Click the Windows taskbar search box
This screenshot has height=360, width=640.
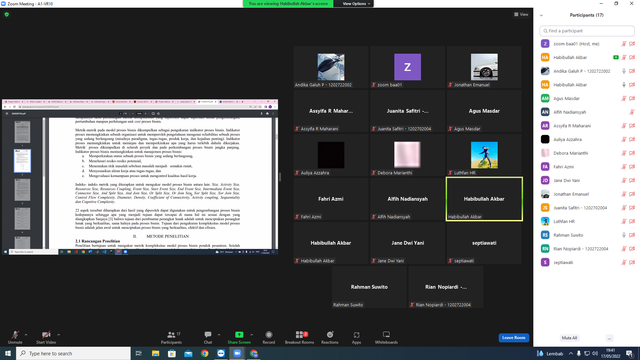tap(73, 353)
